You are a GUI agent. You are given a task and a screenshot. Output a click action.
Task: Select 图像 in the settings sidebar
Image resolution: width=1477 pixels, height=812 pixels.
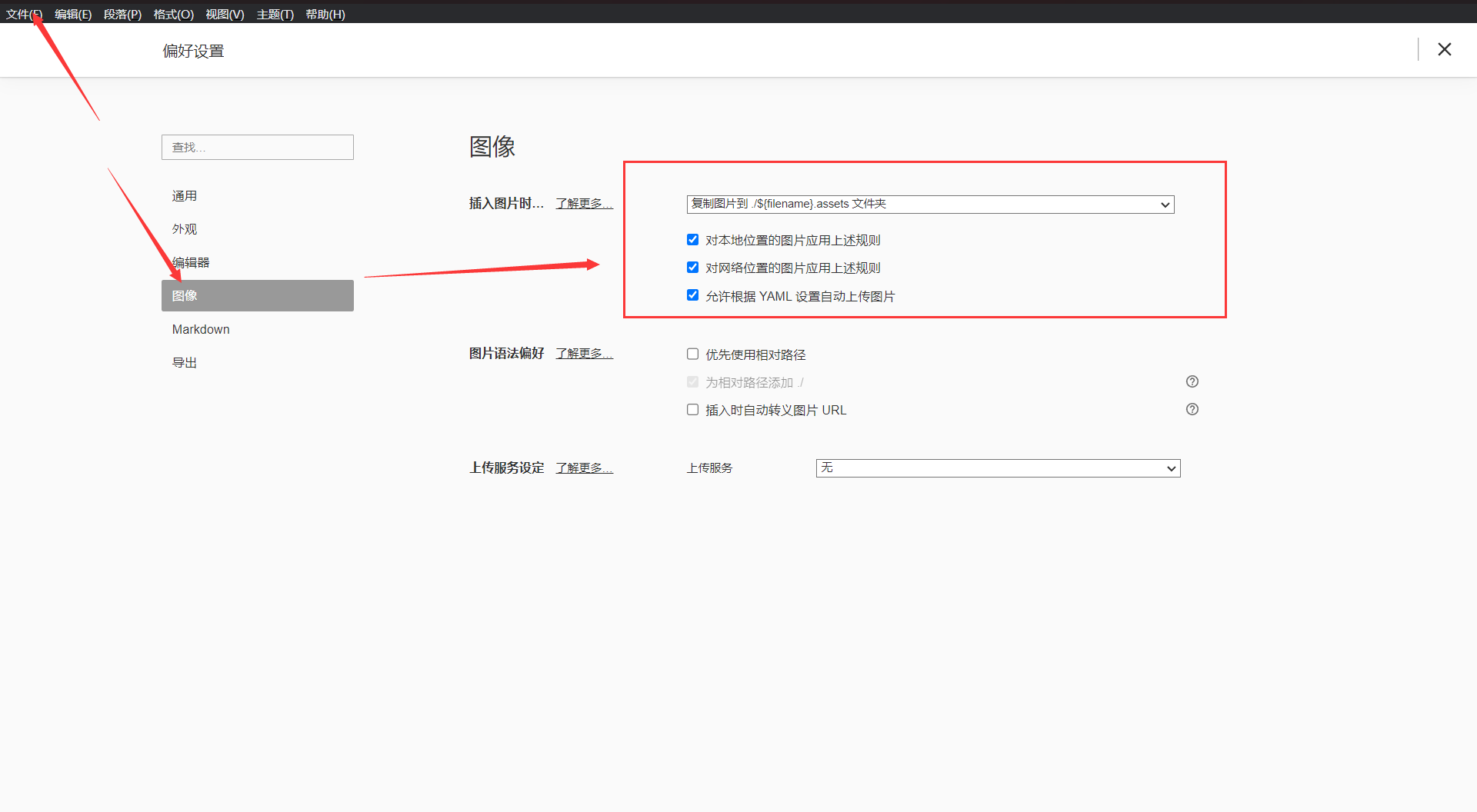258,295
